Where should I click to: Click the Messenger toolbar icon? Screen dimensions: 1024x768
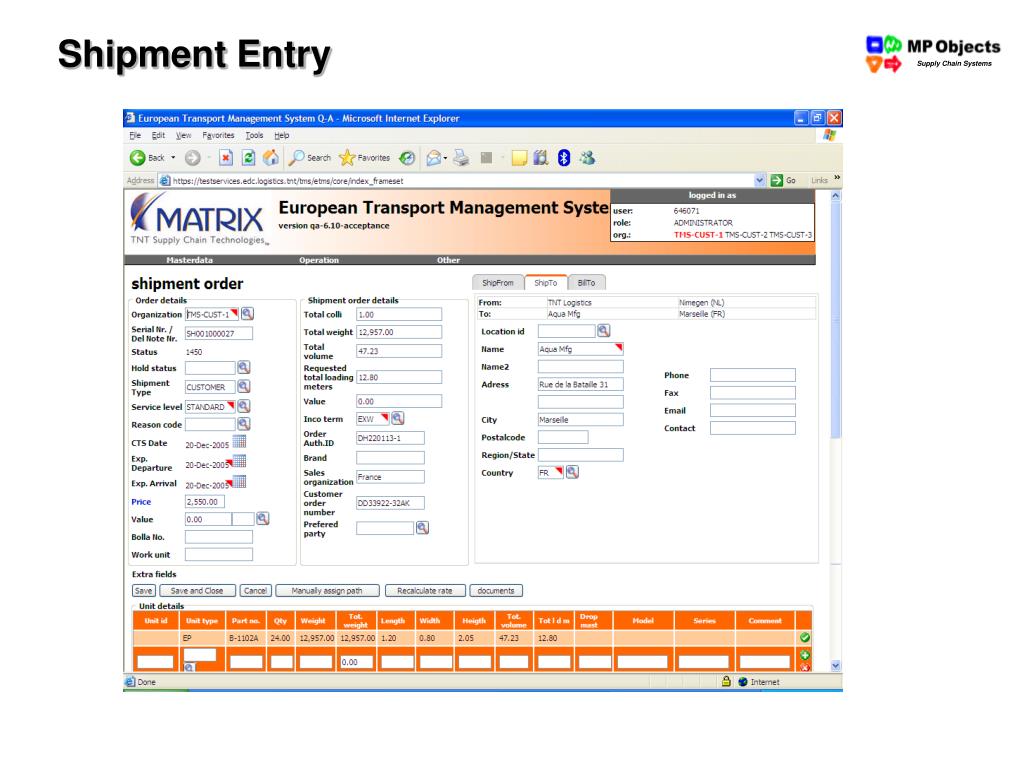(587, 158)
